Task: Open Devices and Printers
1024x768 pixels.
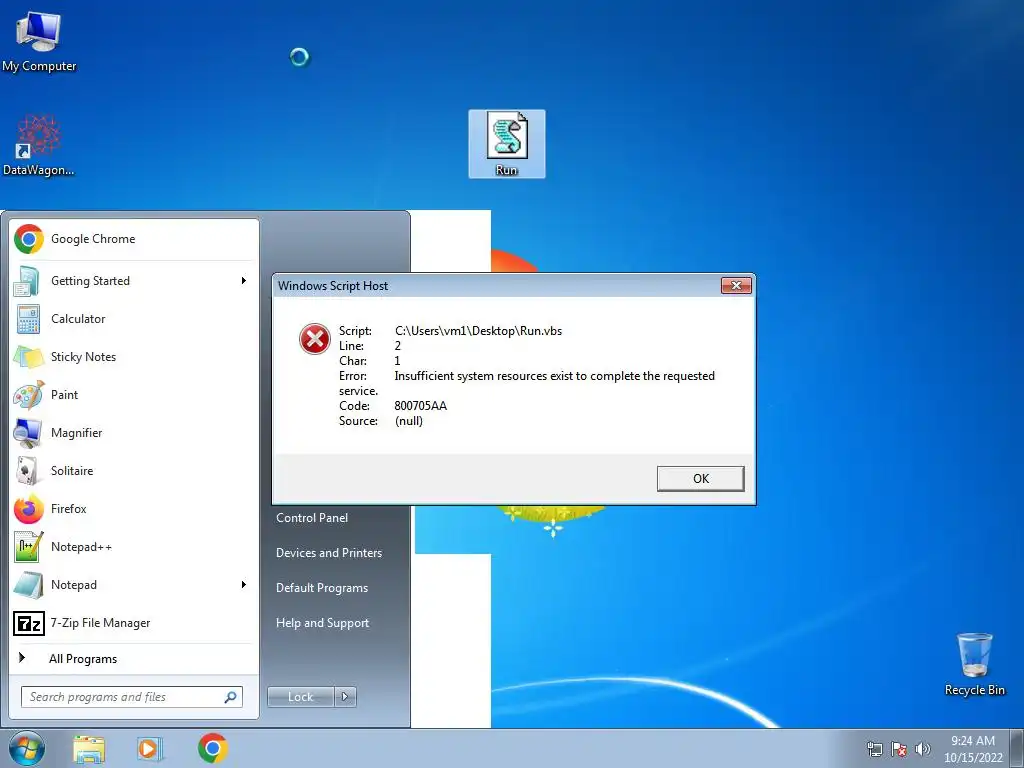Action: [x=329, y=553]
